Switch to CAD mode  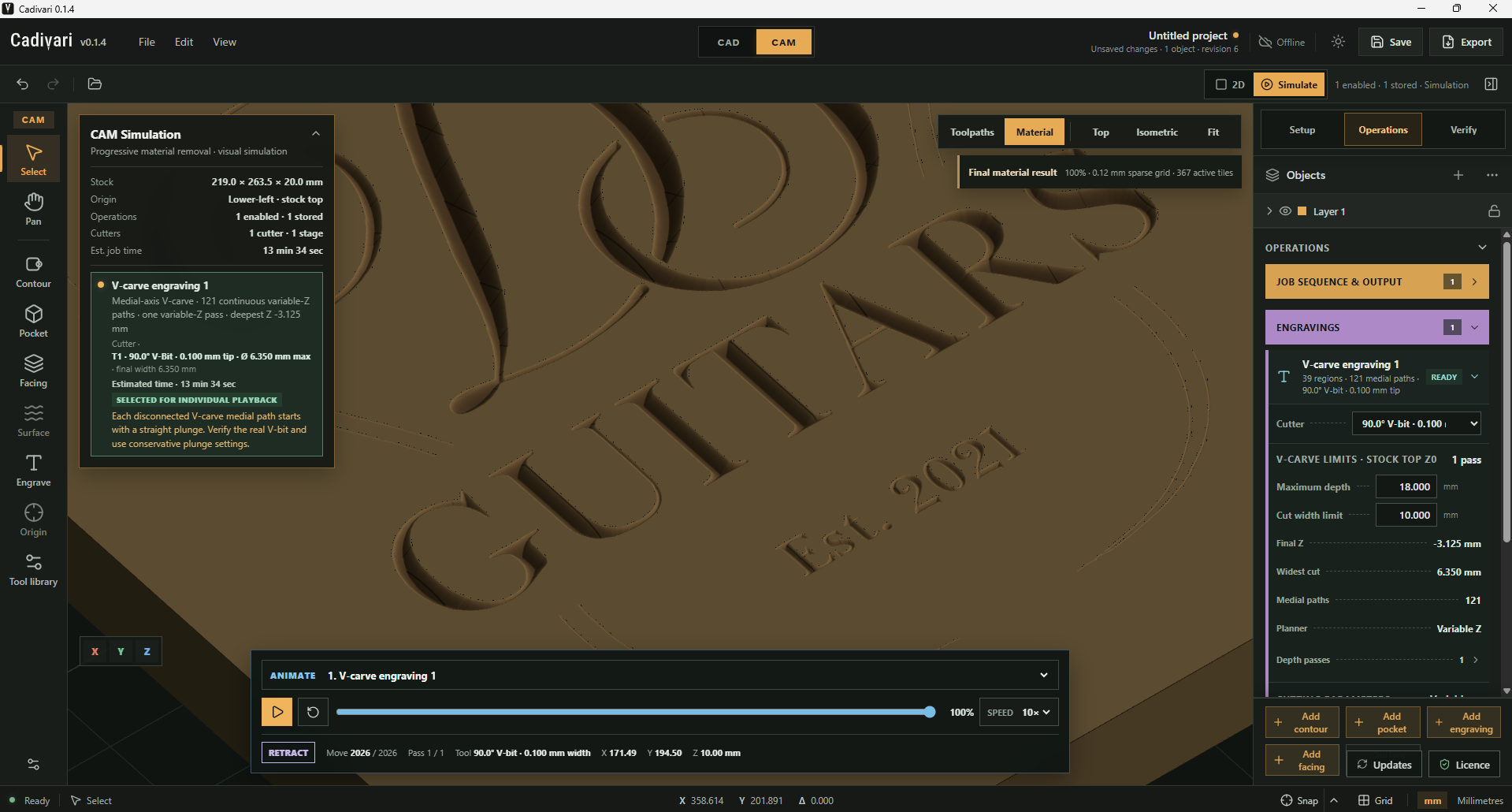pos(728,42)
